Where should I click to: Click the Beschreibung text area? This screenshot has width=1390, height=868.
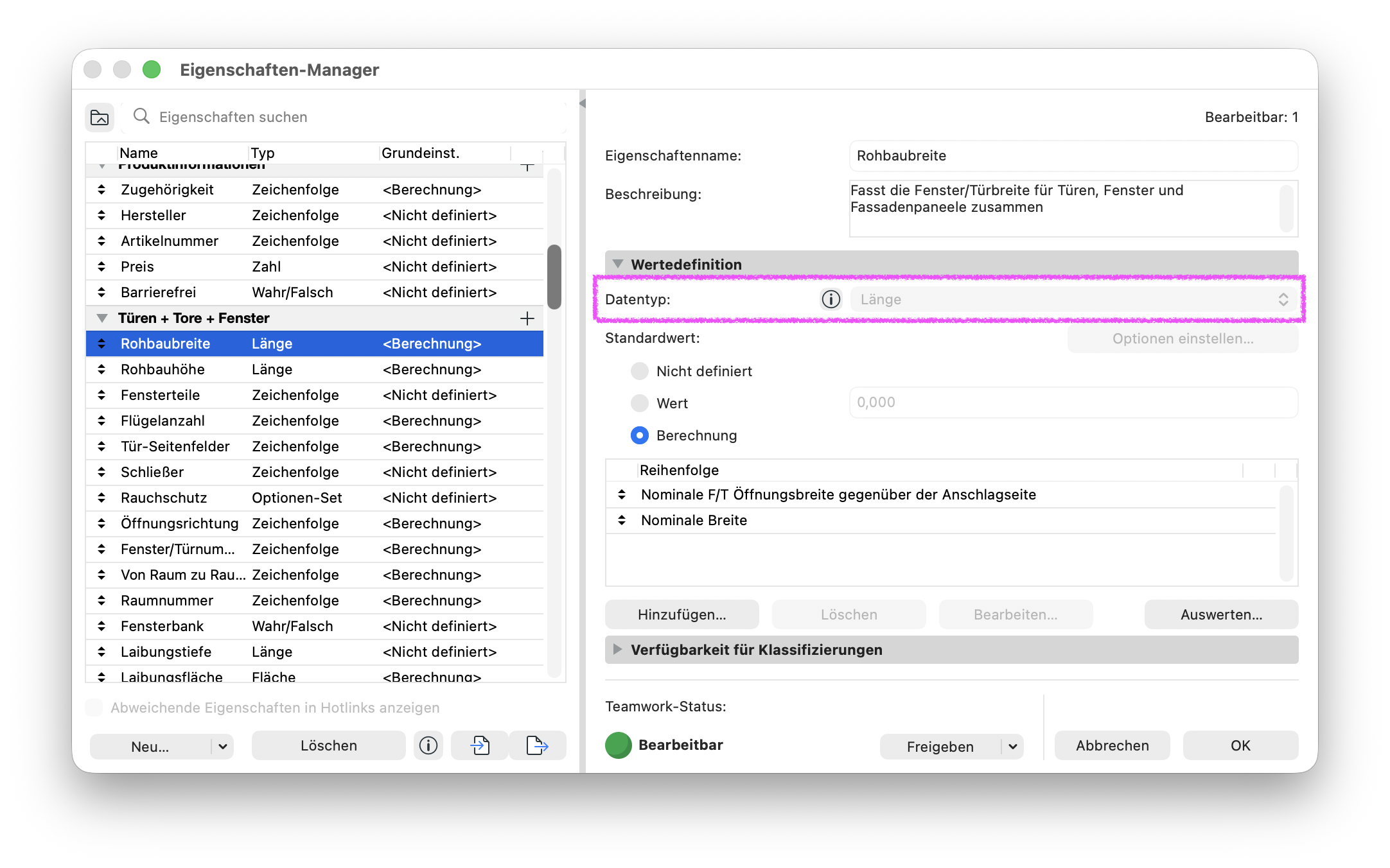pyautogui.click(x=1074, y=209)
